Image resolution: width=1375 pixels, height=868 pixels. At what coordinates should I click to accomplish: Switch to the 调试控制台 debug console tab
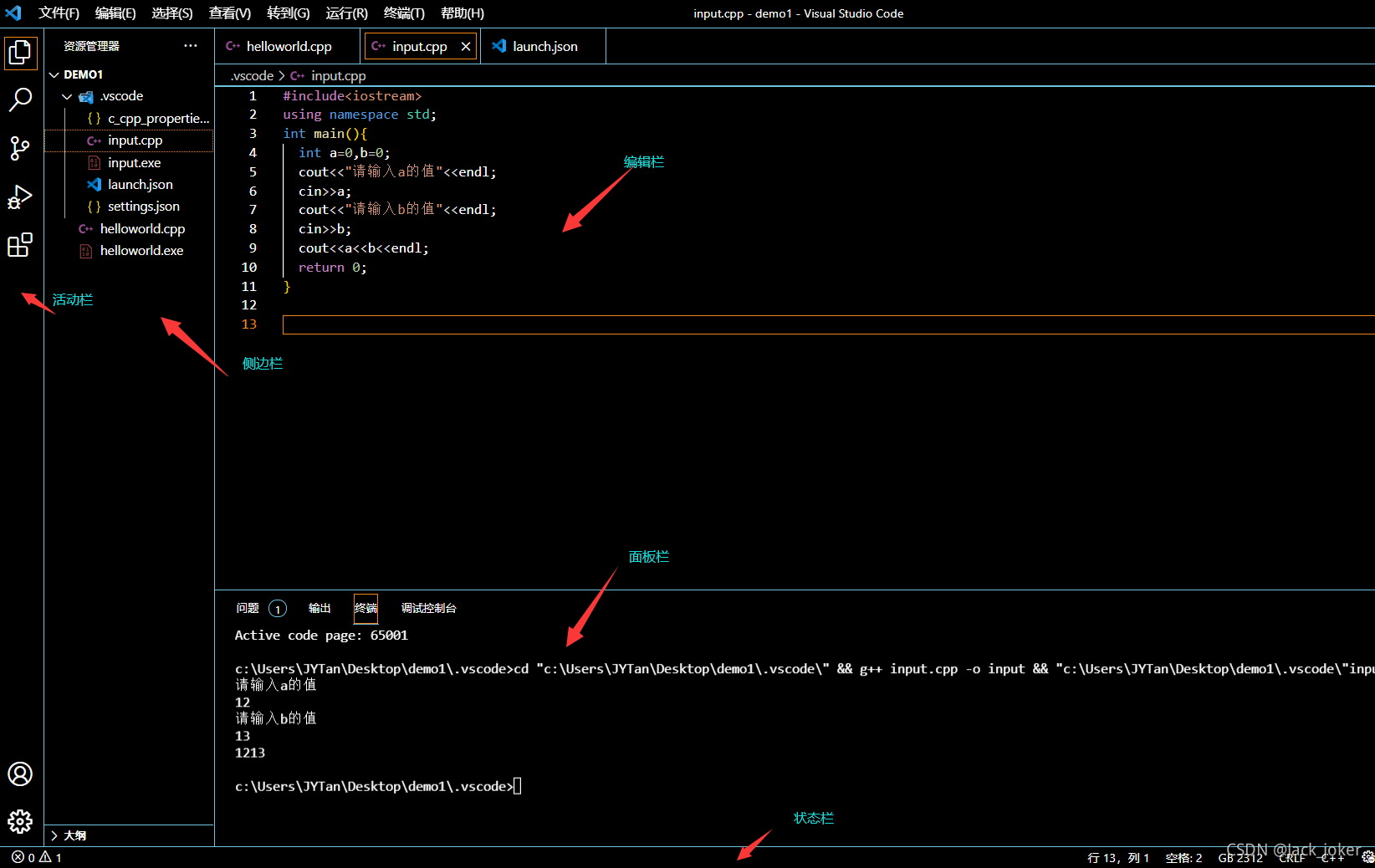click(x=428, y=608)
